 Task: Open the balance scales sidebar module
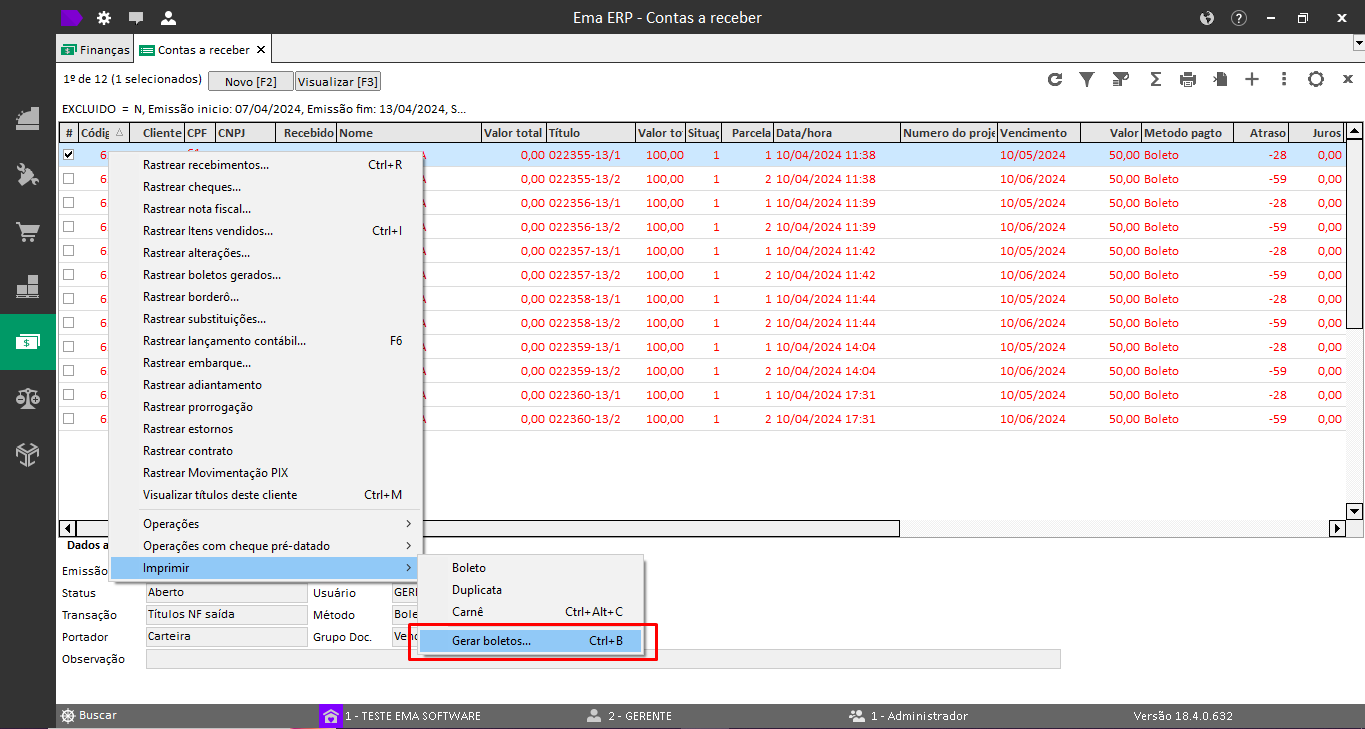[28, 398]
